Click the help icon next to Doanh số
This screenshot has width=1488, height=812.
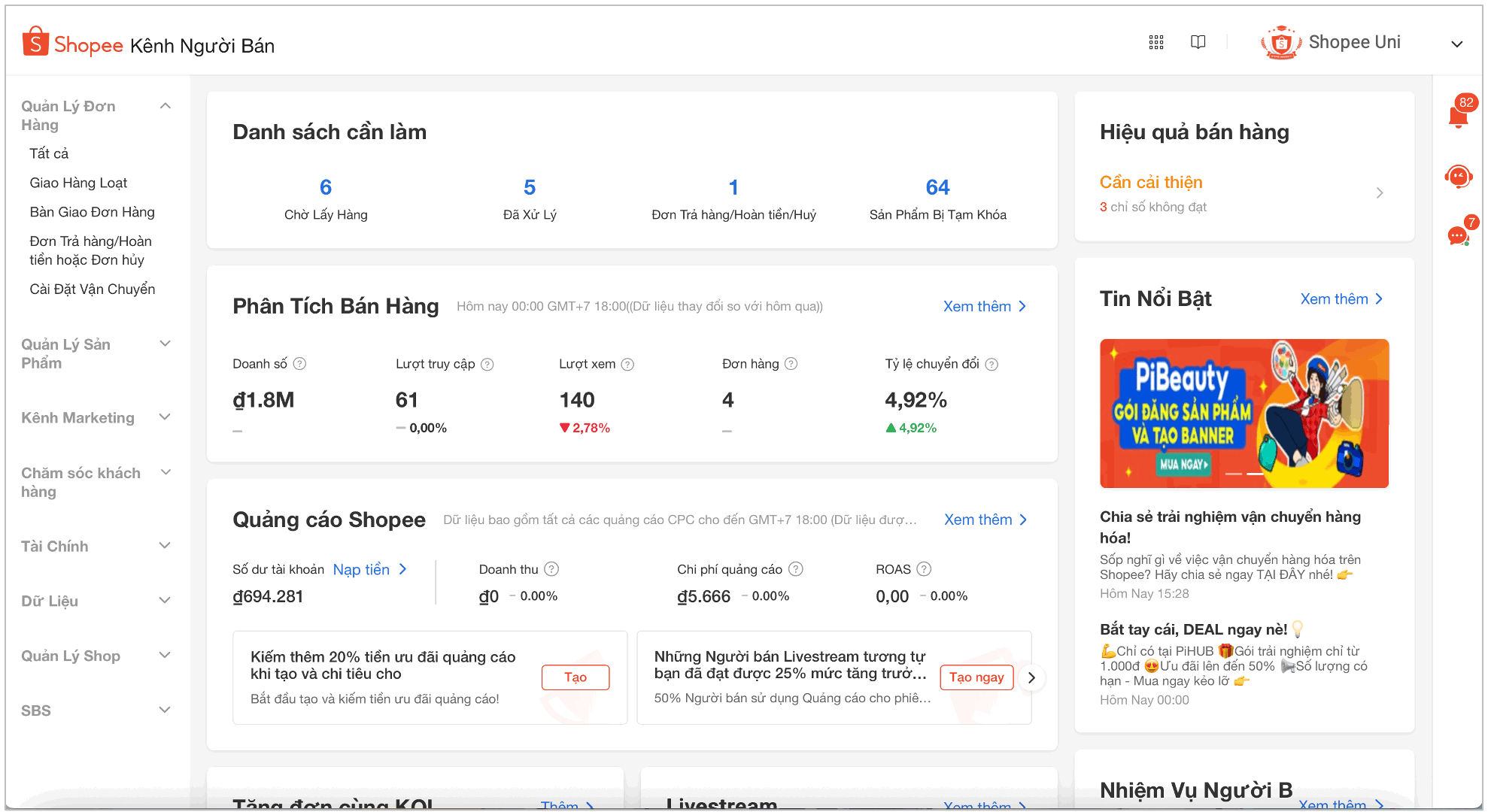pyautogui.click(x=299, y=363)
